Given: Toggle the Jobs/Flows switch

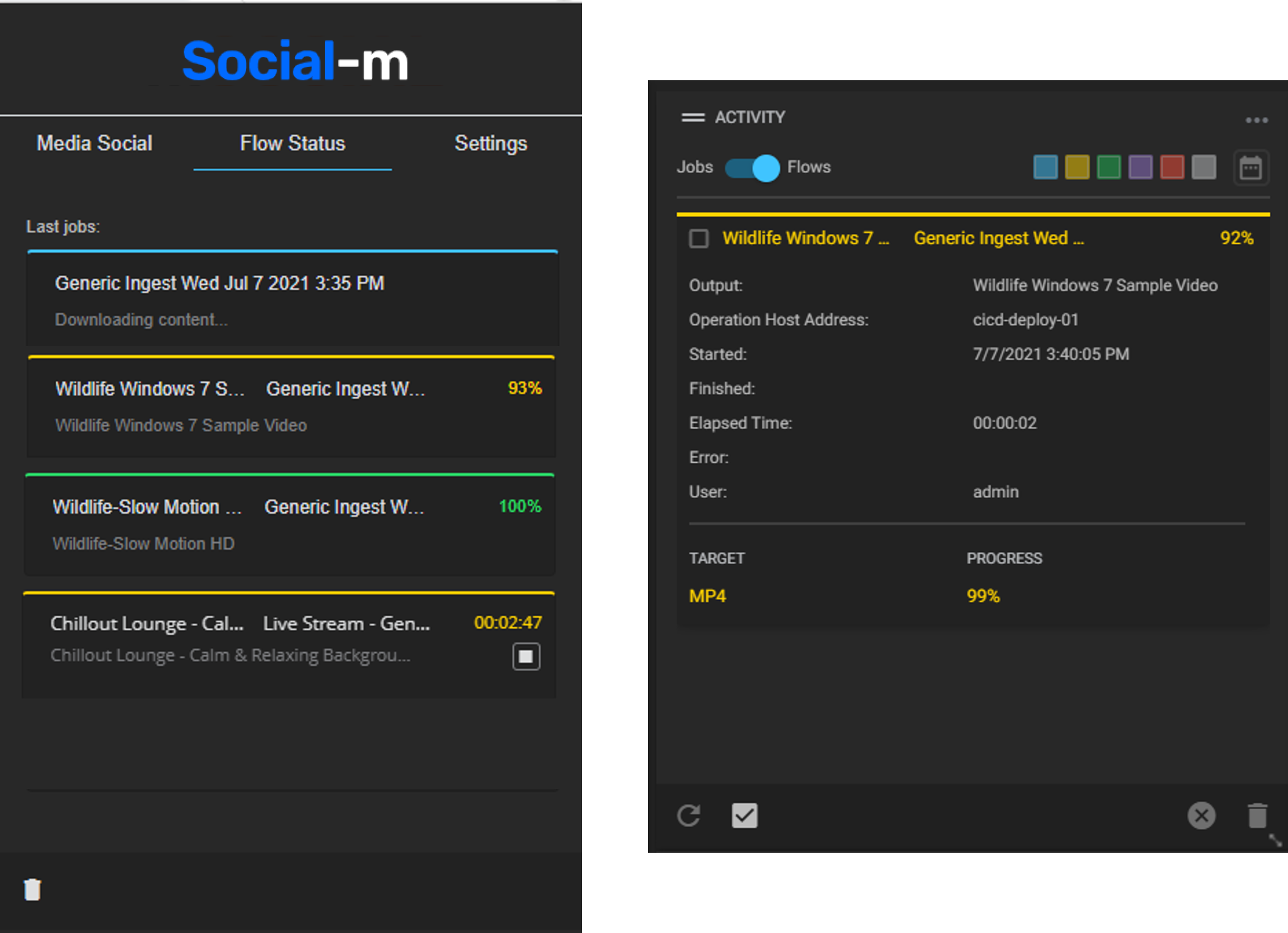Looking at the screenshot, I should [752, 168].
